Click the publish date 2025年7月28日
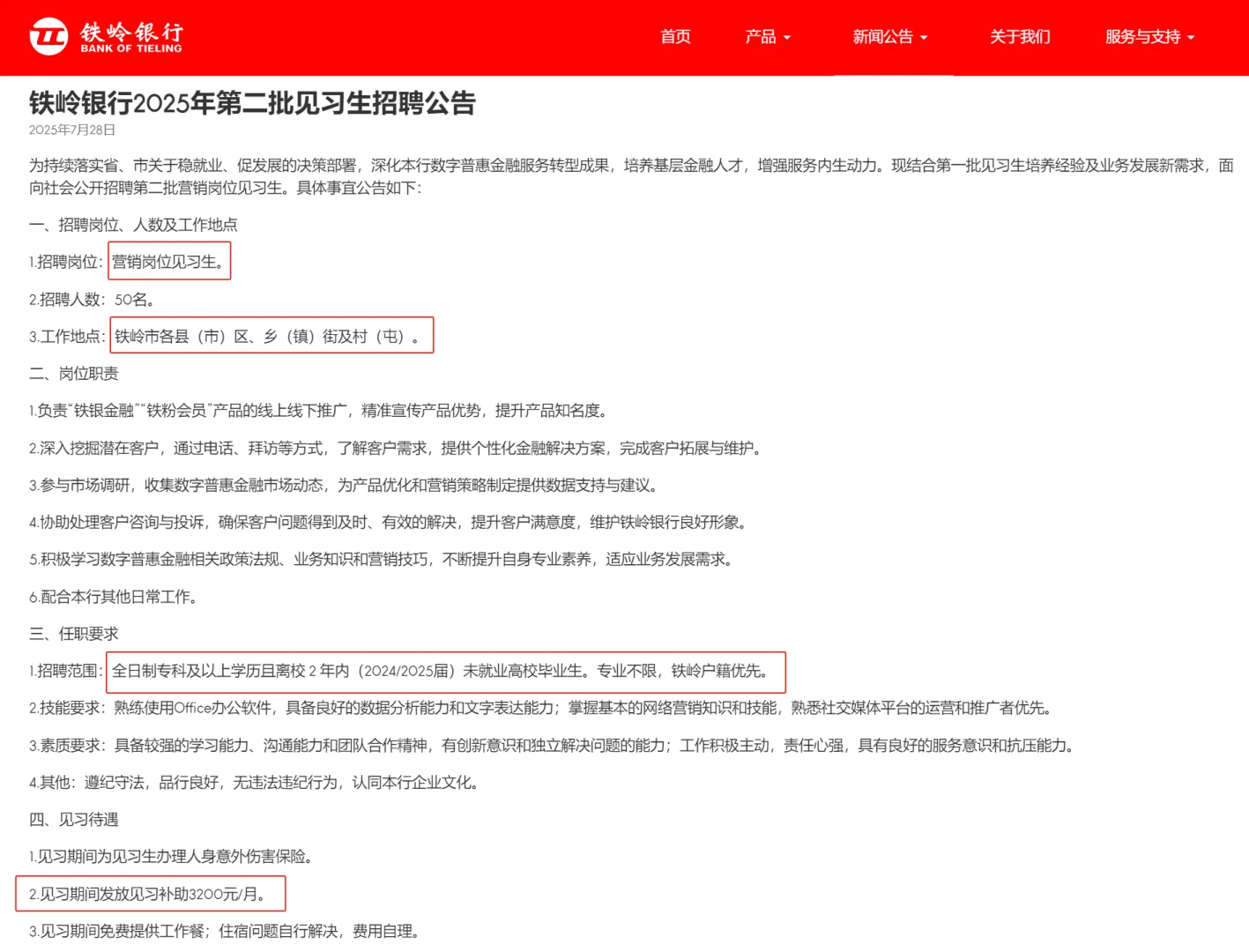The height and width of the screenshot is (952, 1249). (x=72, y=130)
